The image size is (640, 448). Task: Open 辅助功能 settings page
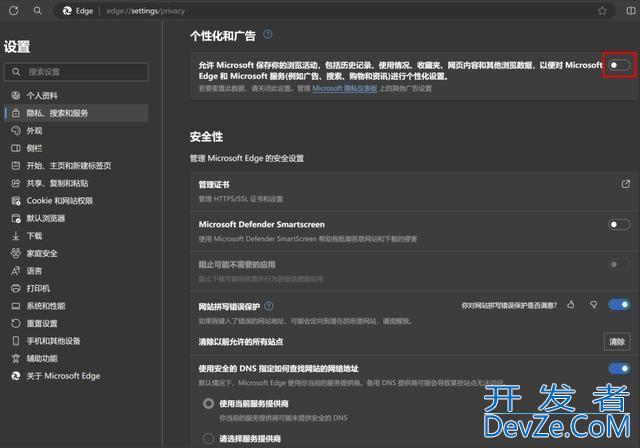tap(76, 359)
